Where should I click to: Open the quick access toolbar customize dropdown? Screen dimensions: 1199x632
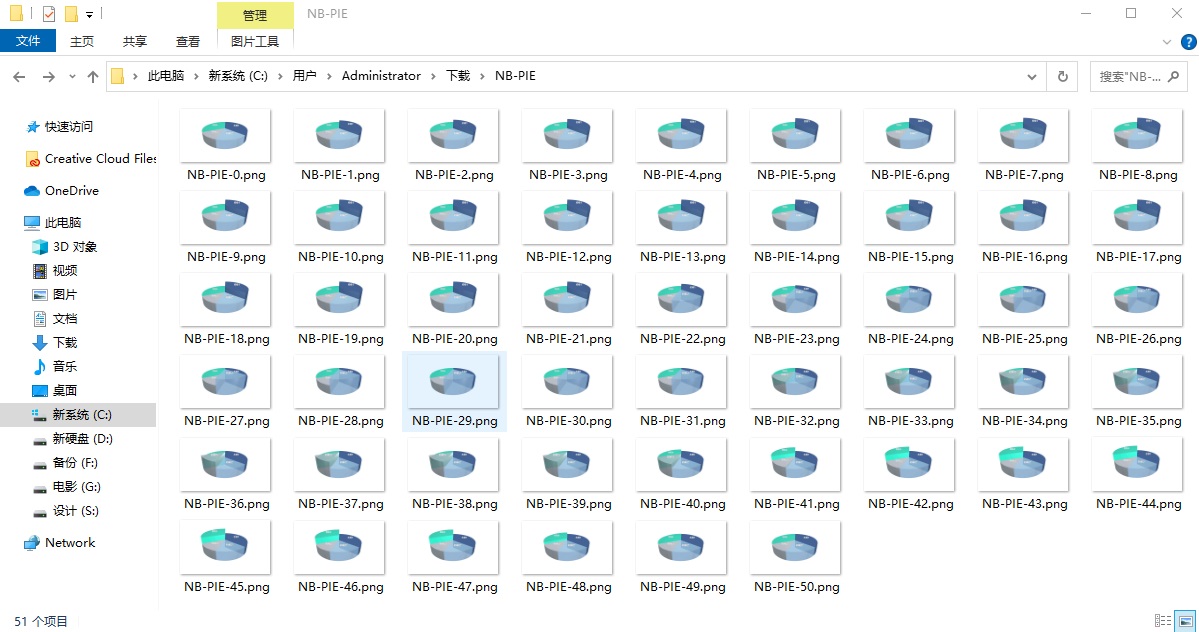point(89,15)
